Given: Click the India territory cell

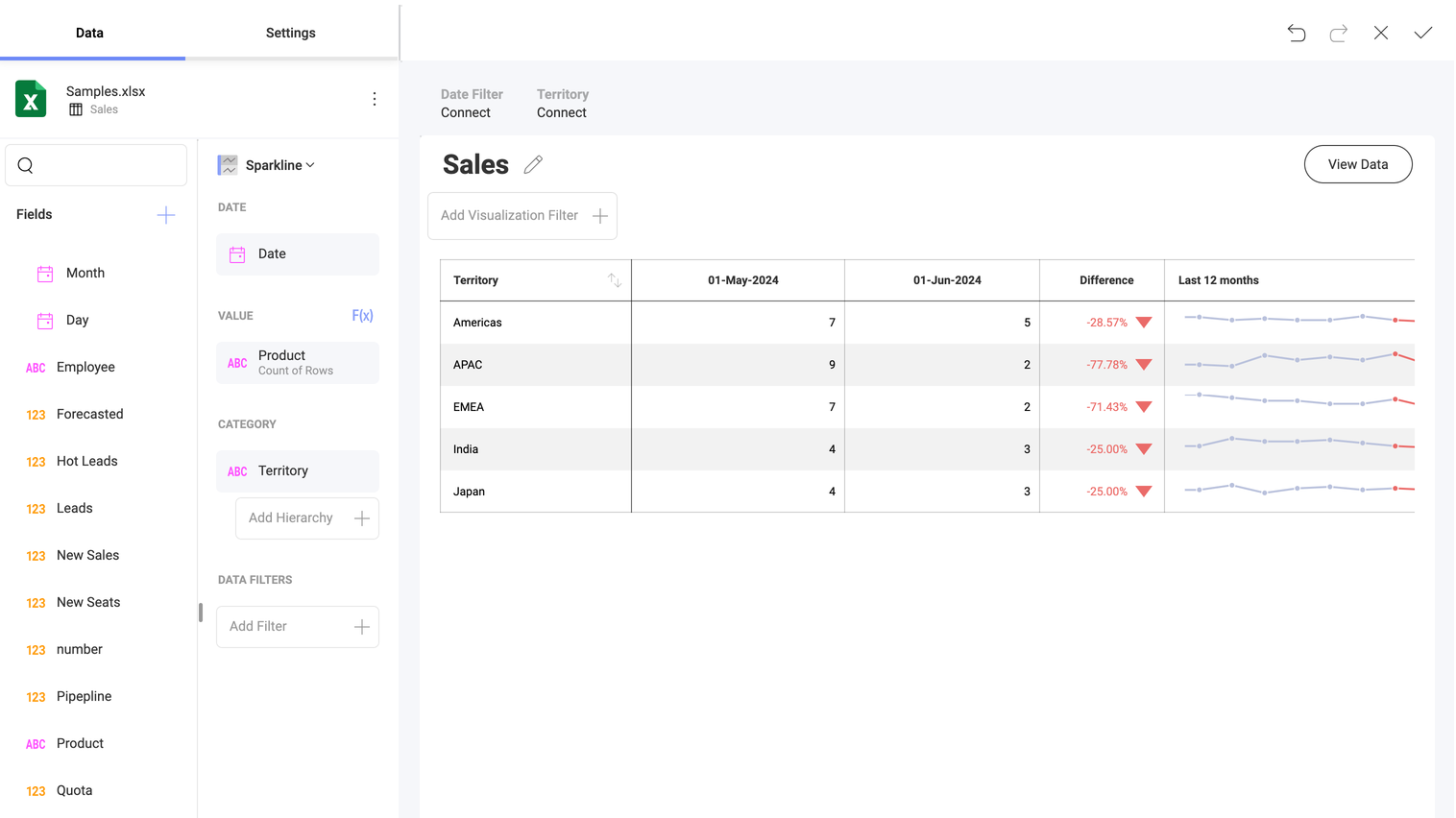Looking at the screenshot, I should 536,449.
